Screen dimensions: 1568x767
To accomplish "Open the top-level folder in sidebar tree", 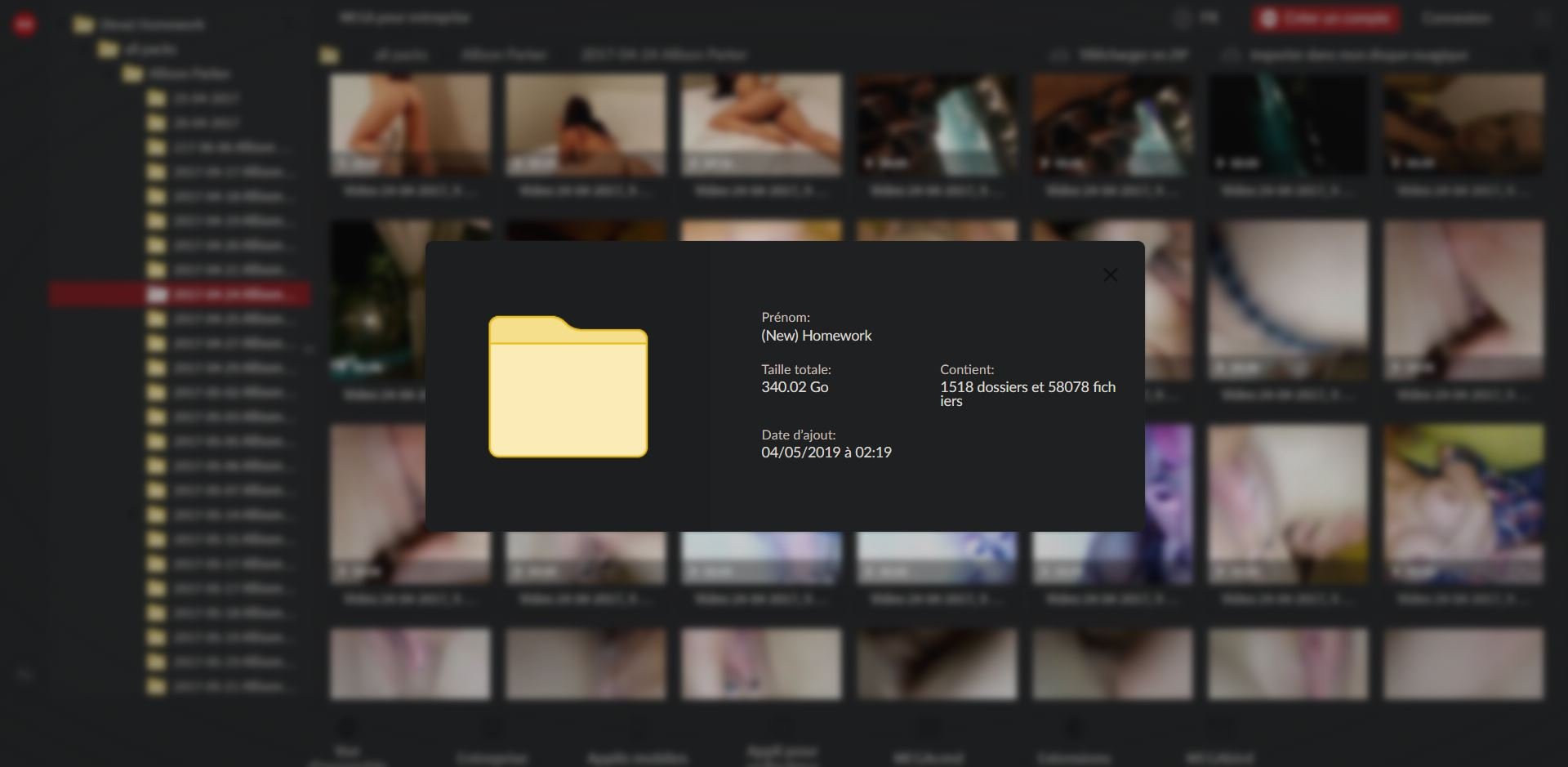I will (83, 25).
